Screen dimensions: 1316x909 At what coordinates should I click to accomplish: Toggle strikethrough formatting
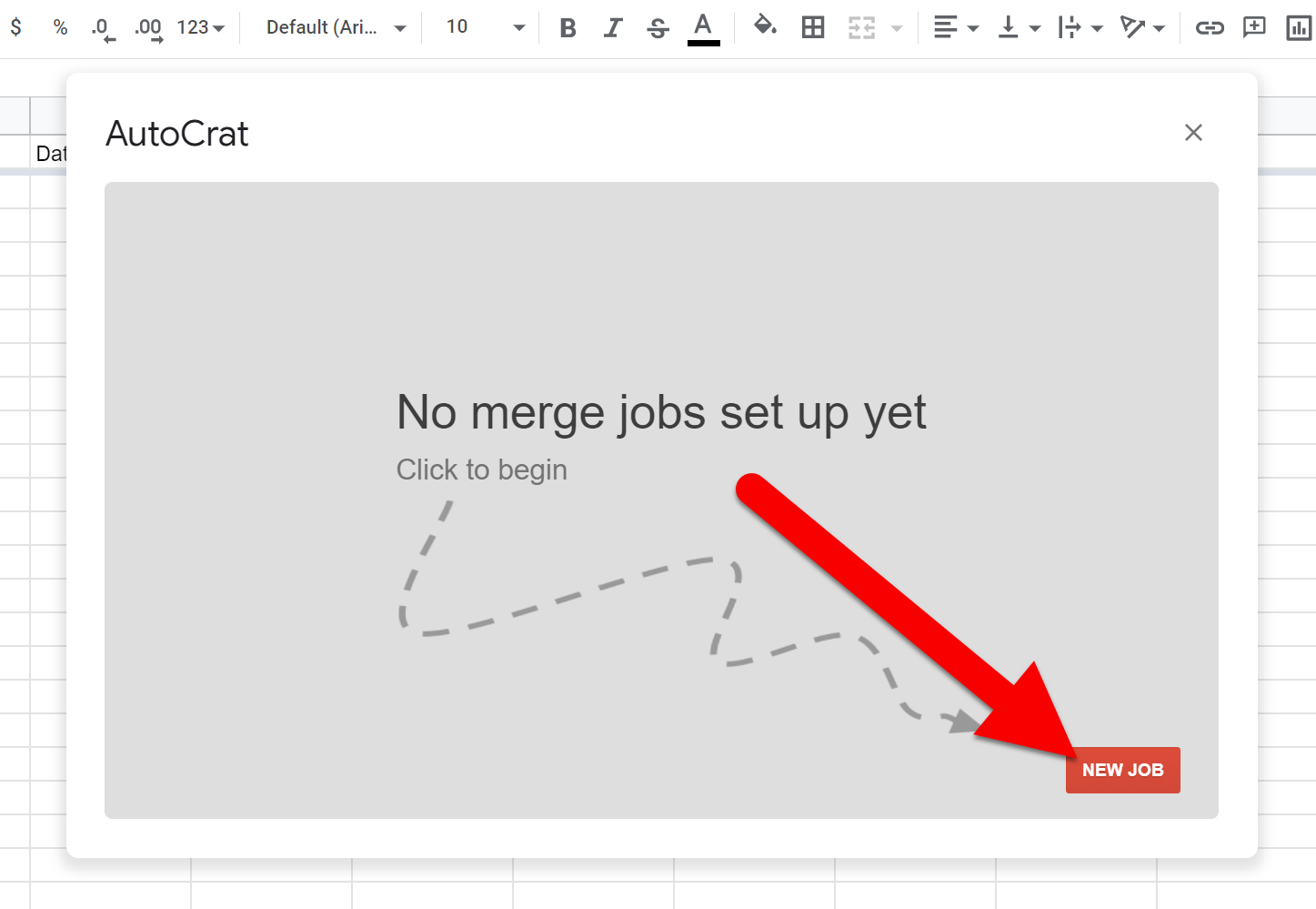(658, 28)
